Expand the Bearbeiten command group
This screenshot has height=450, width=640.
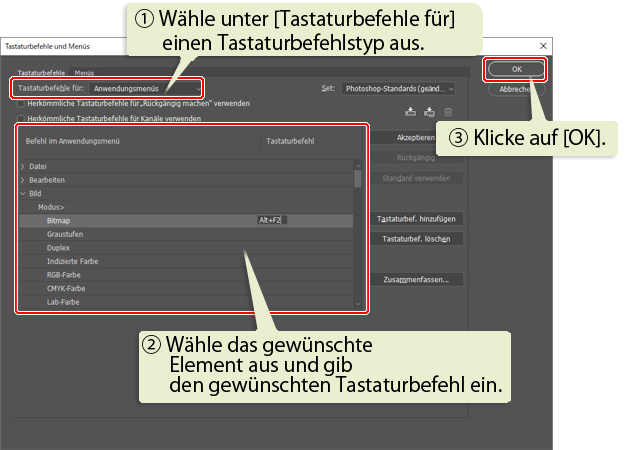(23, 180)
